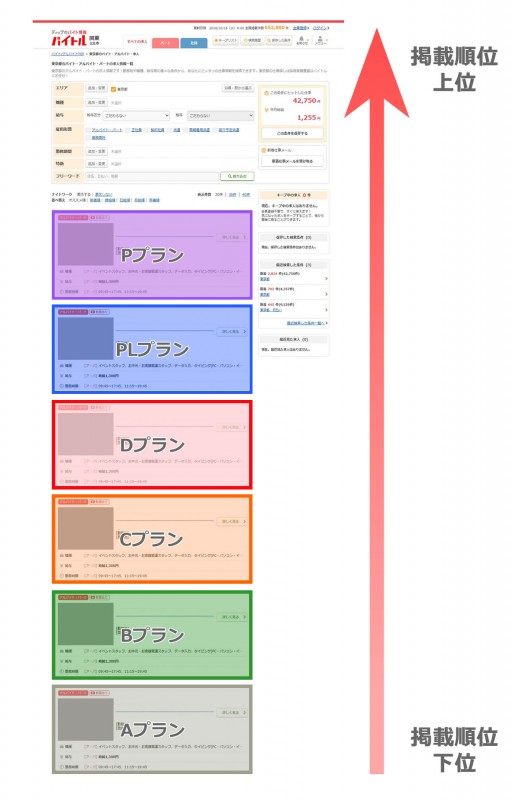Click the mail icon in new job mail box

click(x=264, y=151)
